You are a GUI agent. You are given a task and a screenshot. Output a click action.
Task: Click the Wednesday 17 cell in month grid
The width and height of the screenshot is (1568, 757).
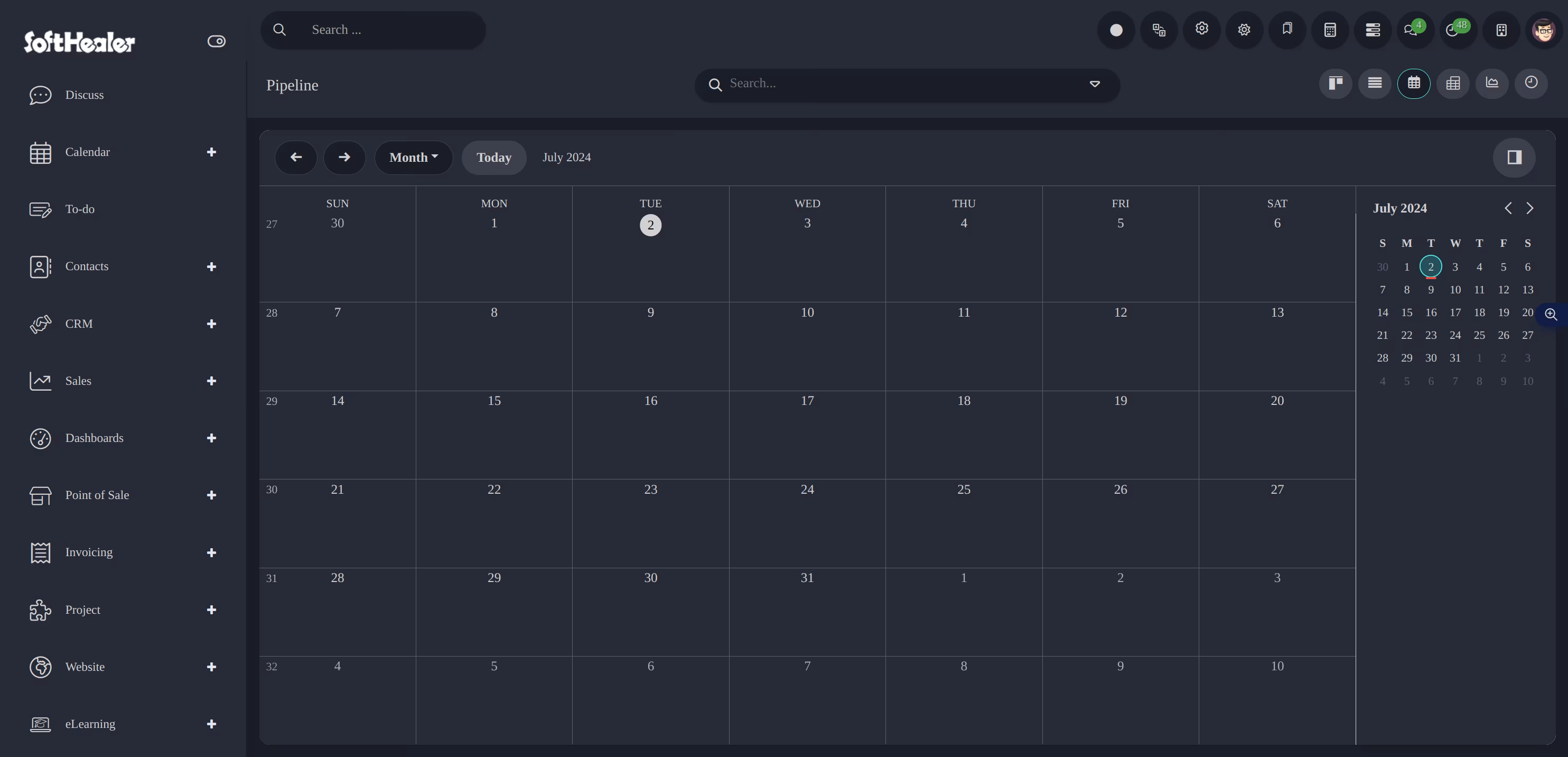click(x=807, y=435)
